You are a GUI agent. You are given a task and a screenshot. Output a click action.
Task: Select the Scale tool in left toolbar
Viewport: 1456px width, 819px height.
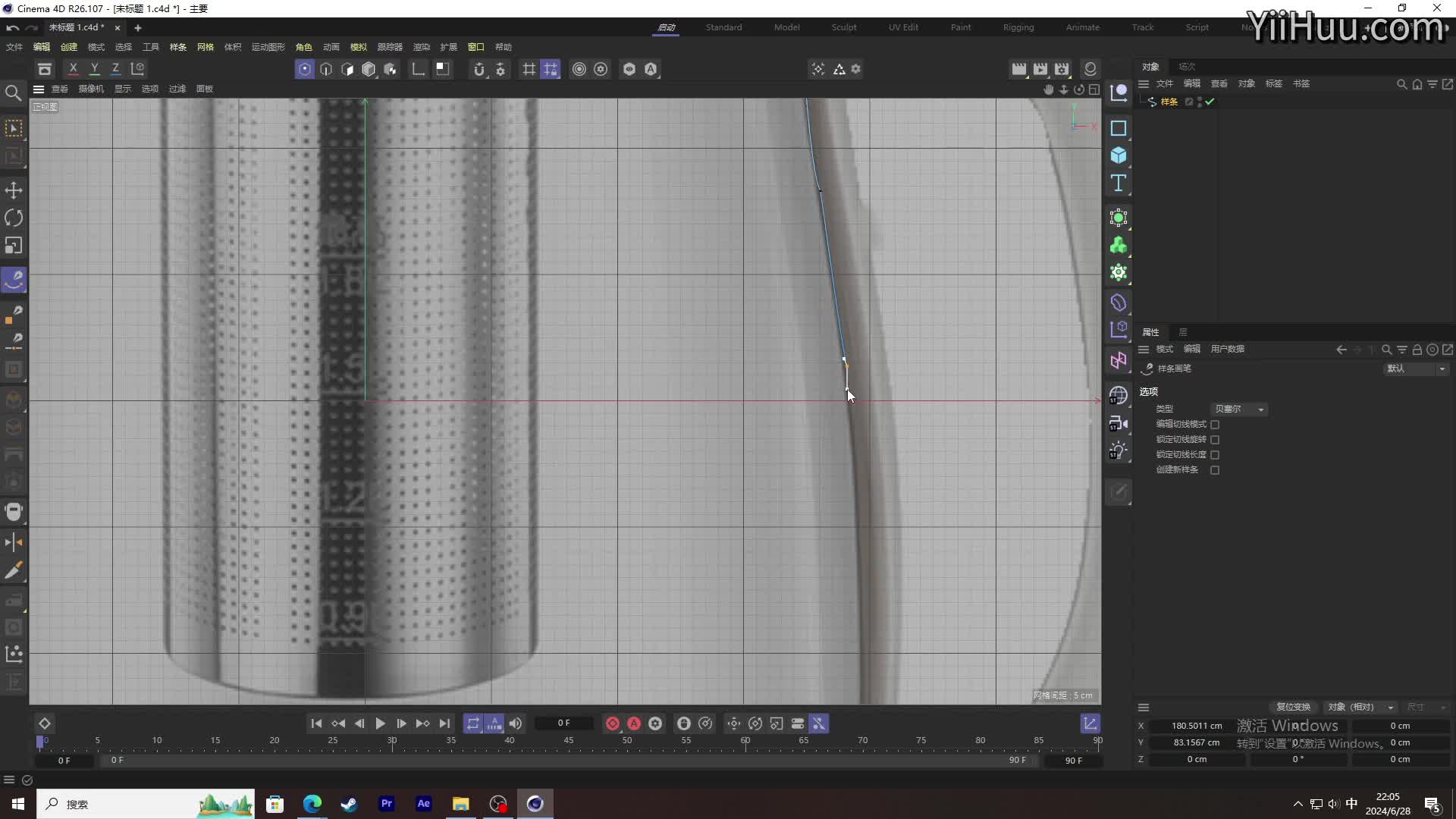(x=14, y=245)
